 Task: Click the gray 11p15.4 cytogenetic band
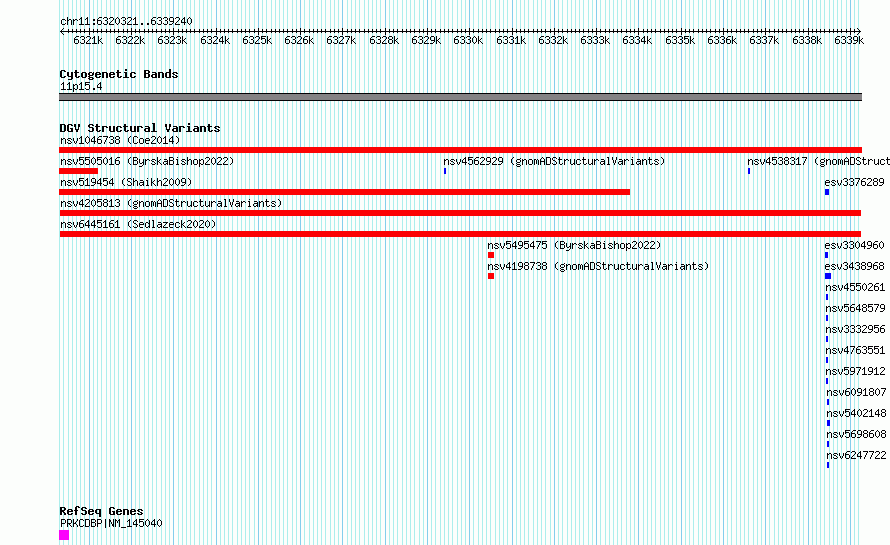click(460, 97)
